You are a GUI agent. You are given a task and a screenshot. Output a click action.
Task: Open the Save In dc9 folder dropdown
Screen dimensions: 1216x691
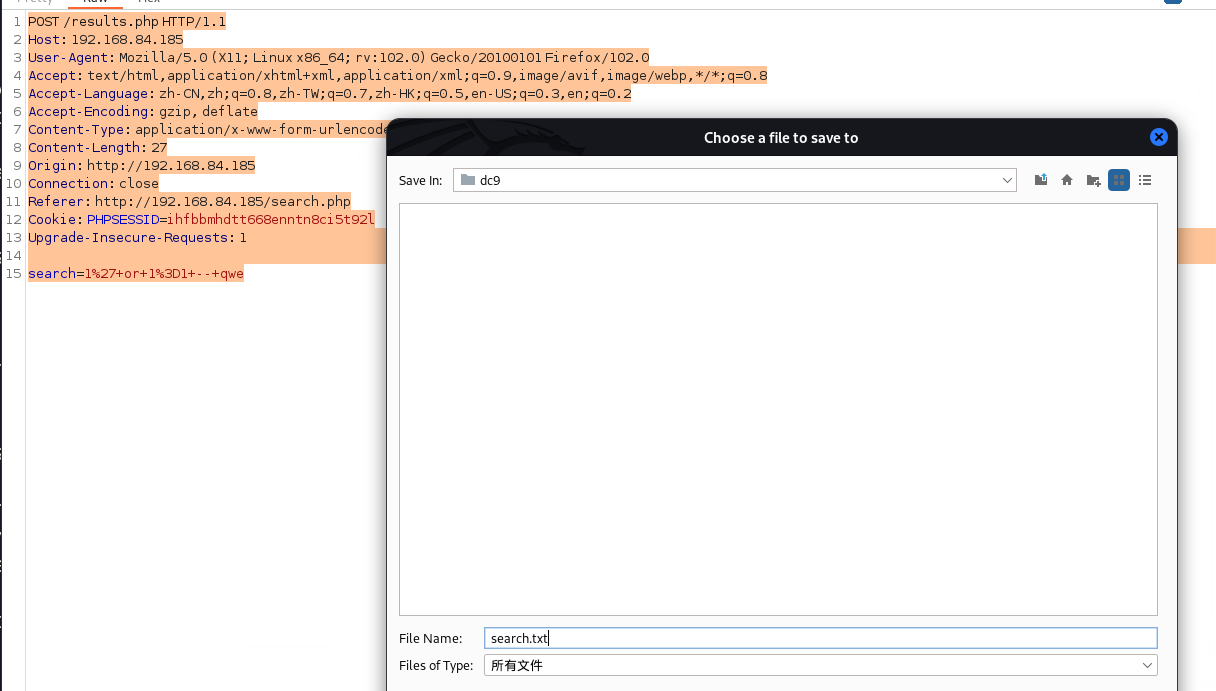735,180
